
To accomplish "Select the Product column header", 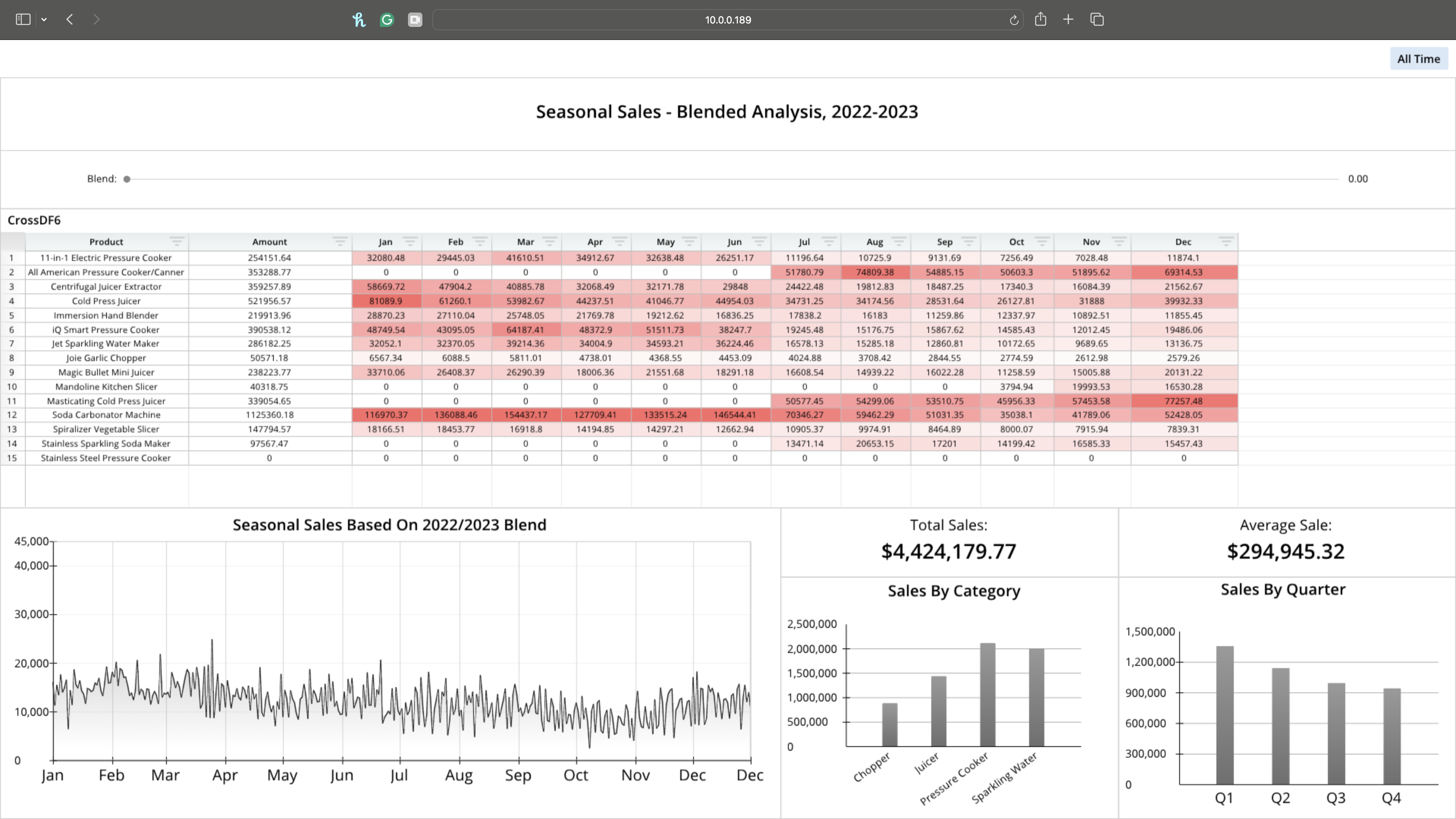I will pos(106,242).
